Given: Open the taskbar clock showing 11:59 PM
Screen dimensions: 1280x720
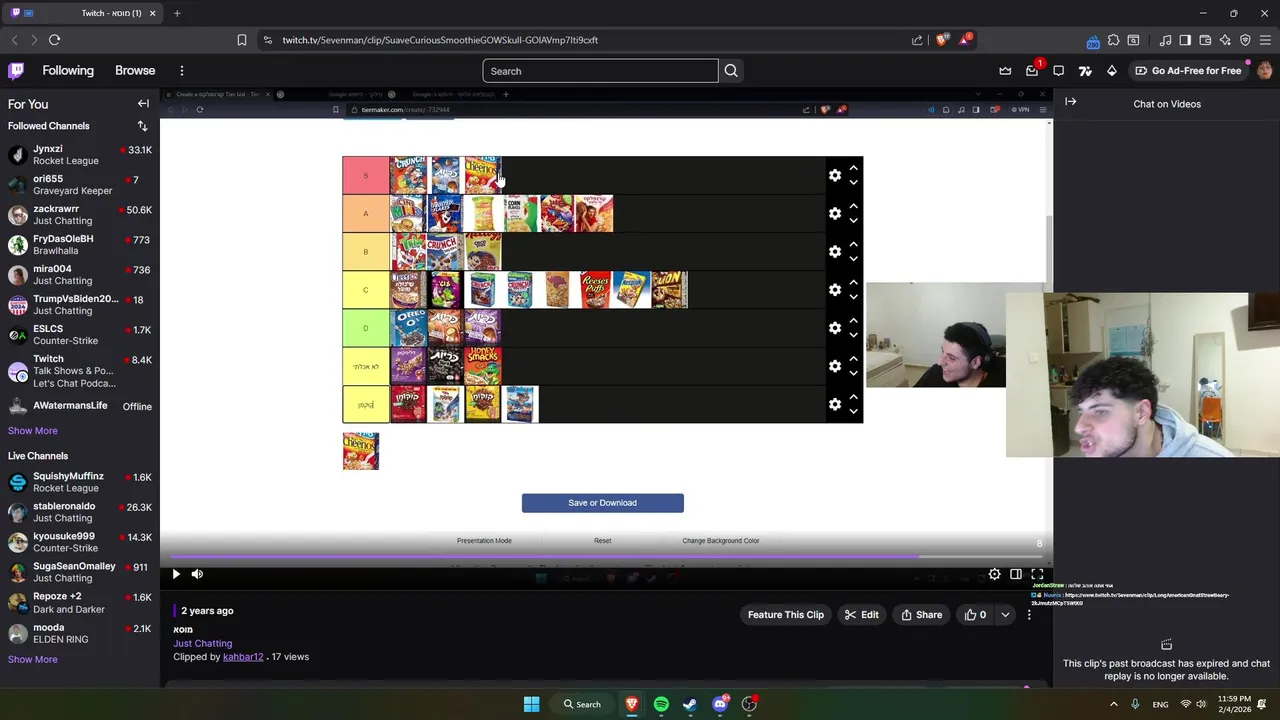Looking at the screenshot, I should [1235, 704].
